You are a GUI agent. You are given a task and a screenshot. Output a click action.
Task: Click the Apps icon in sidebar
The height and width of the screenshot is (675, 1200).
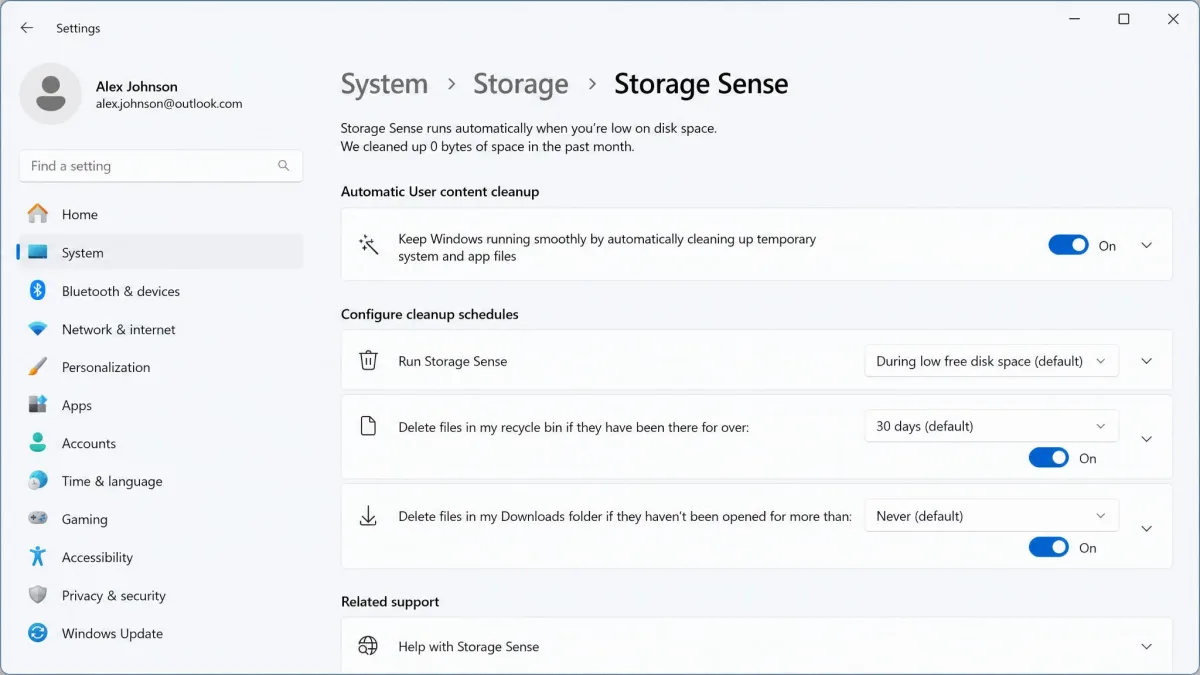38,405
